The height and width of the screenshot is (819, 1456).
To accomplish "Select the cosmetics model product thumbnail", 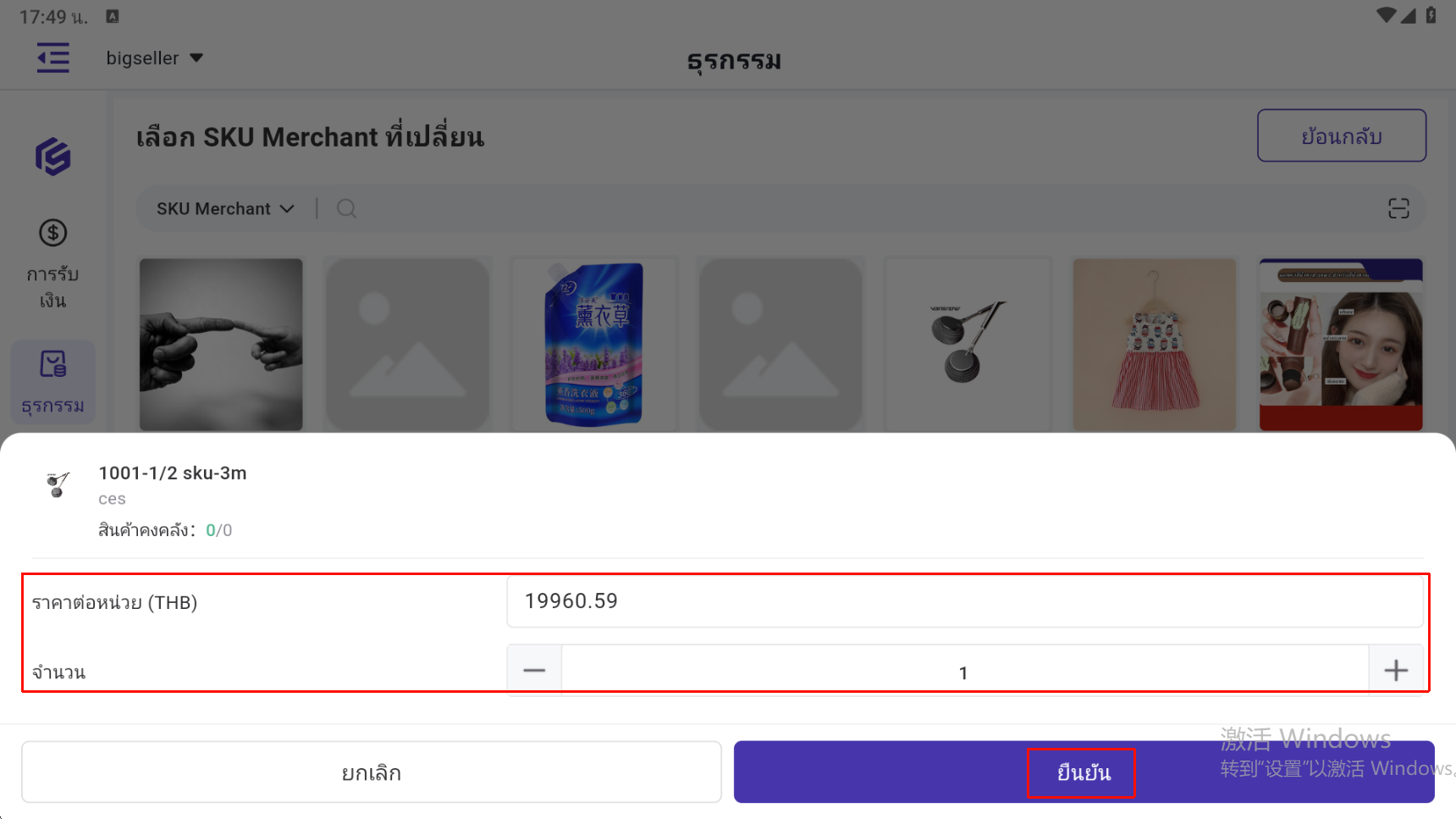I will [x=1341, y=345].
